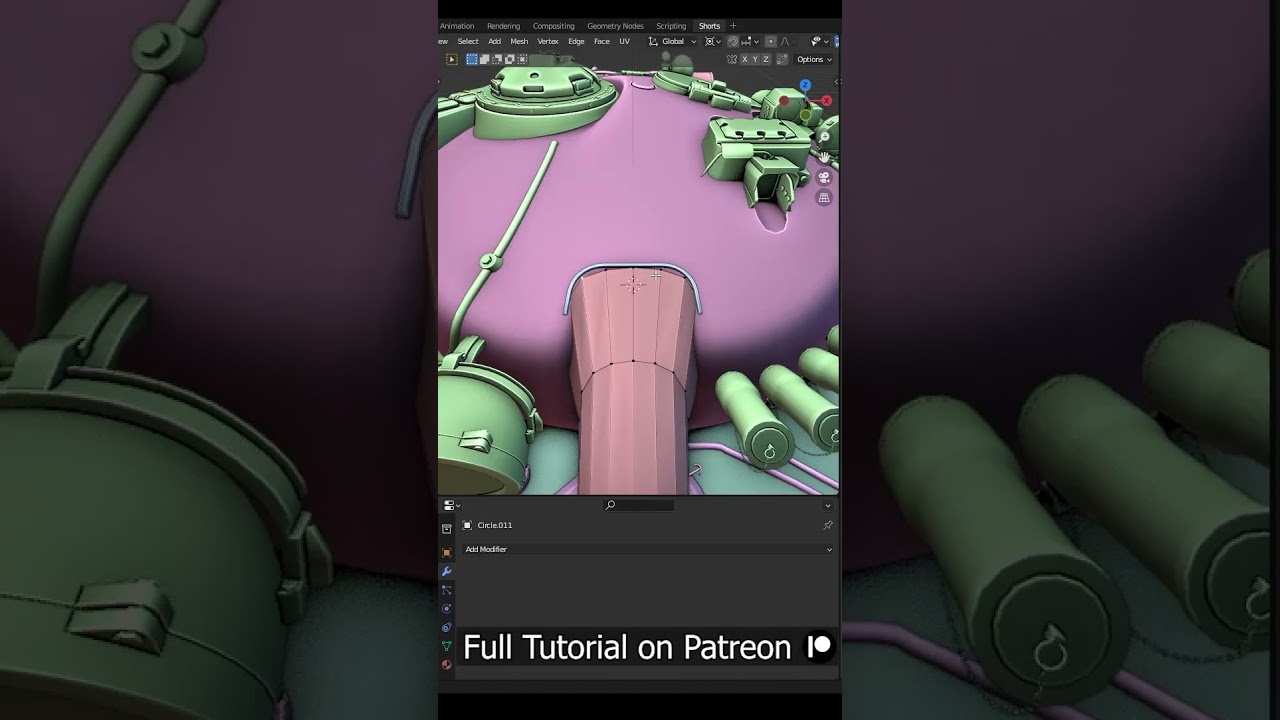This screenshot has width=1280, height=720.
Task: Open the Mesh menu
Action: coord(519,41)
